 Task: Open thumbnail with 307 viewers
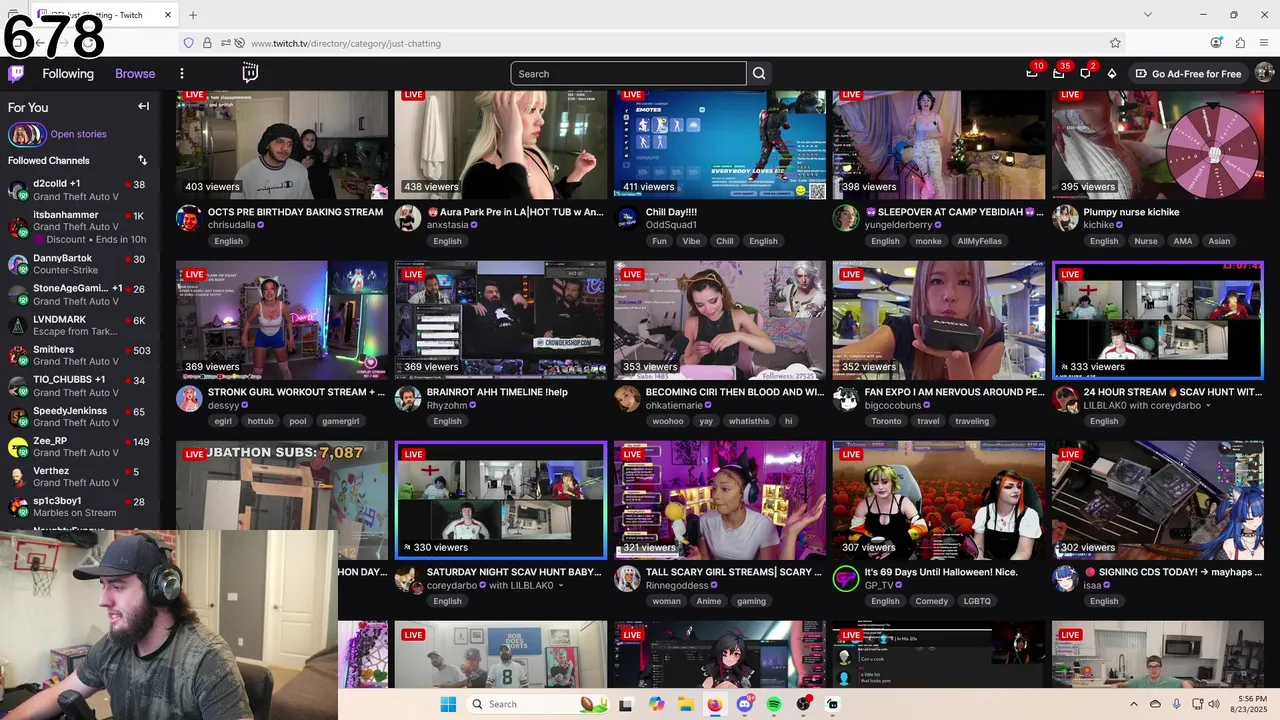pos(939,500)
